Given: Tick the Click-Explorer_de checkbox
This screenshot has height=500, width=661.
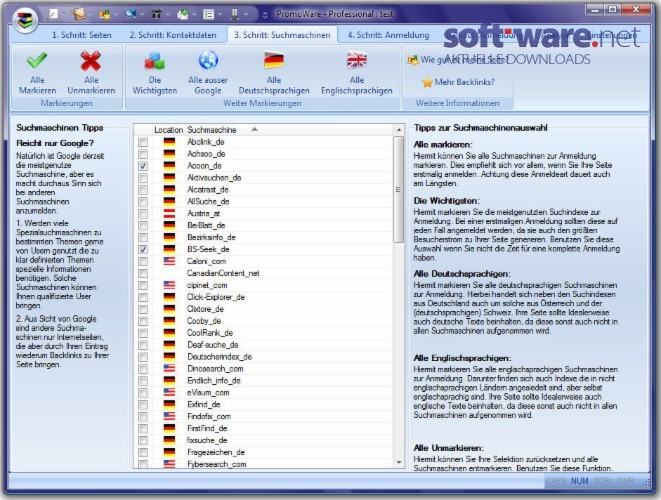Looking at the screenshot, I should click(143, 297).
